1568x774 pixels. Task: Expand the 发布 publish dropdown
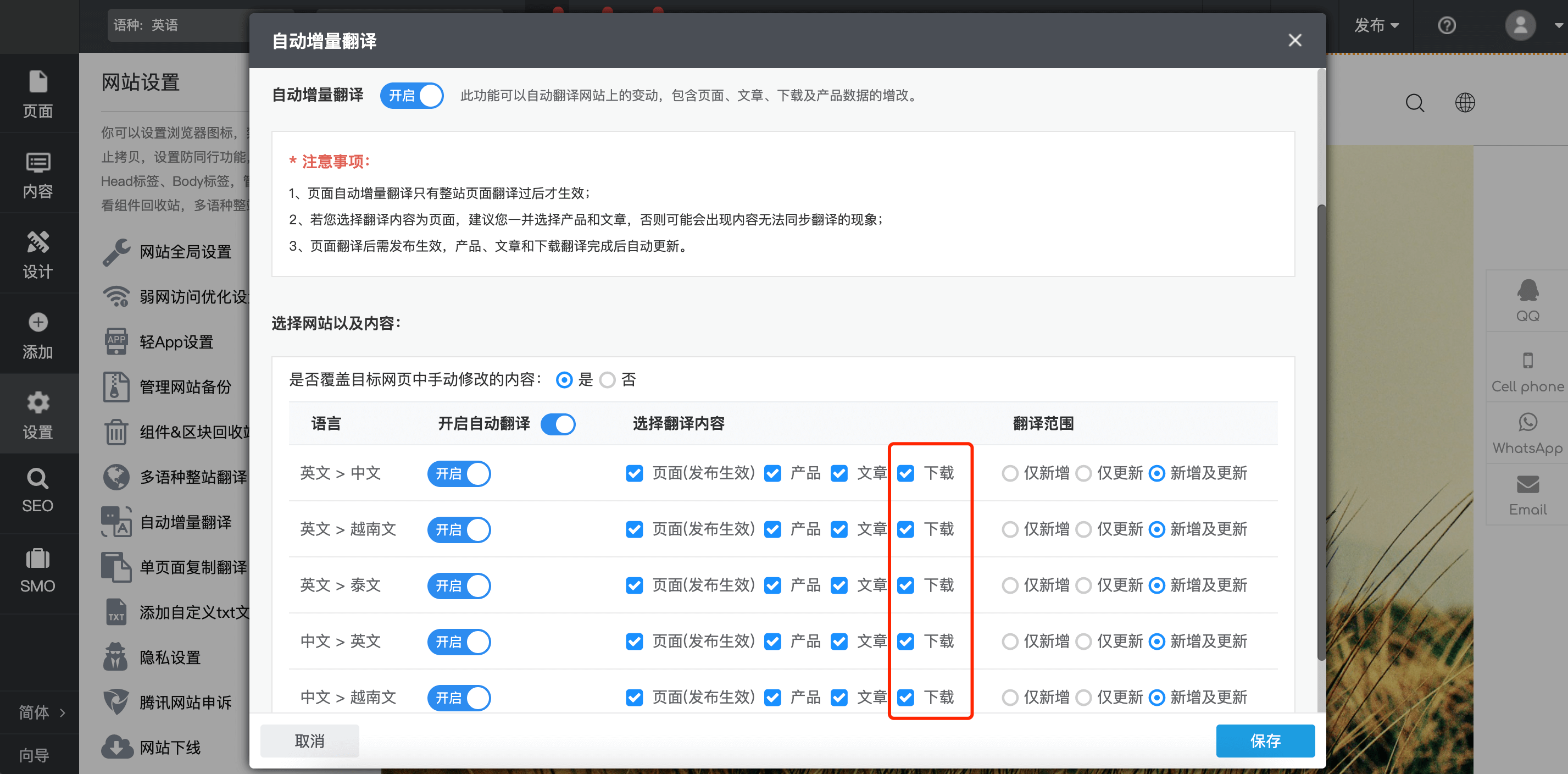(1377, 26)
